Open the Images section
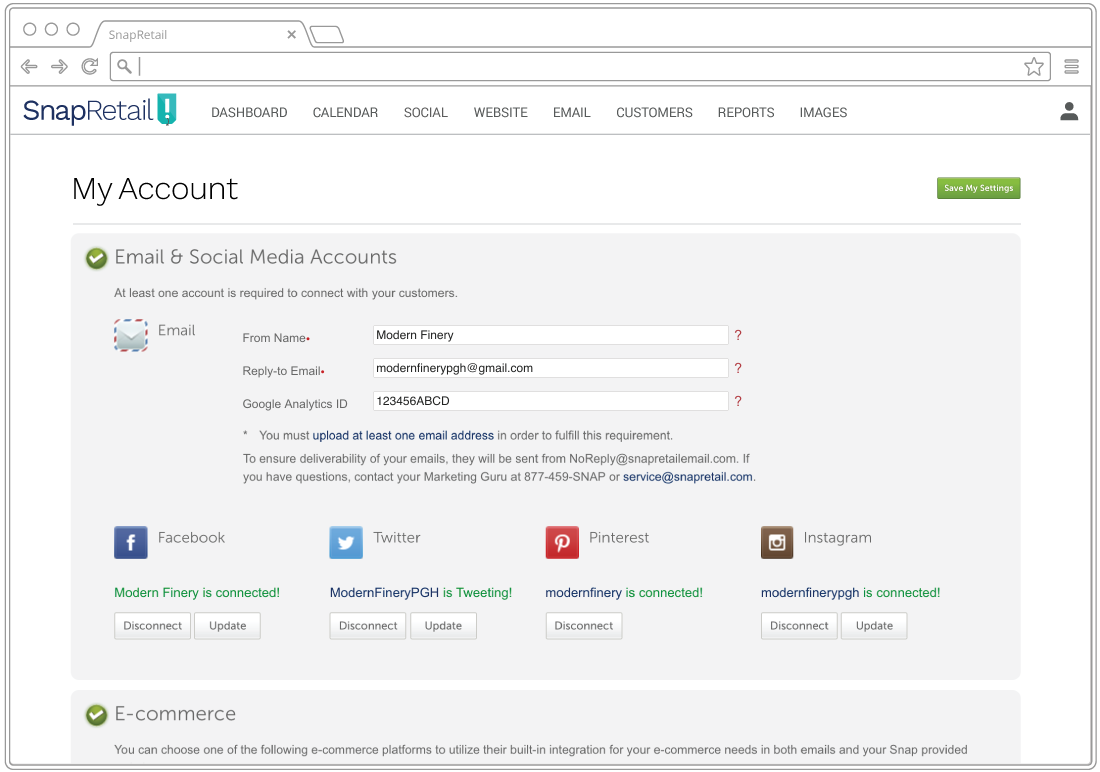The image size is (1100, 772). [823, 112]
